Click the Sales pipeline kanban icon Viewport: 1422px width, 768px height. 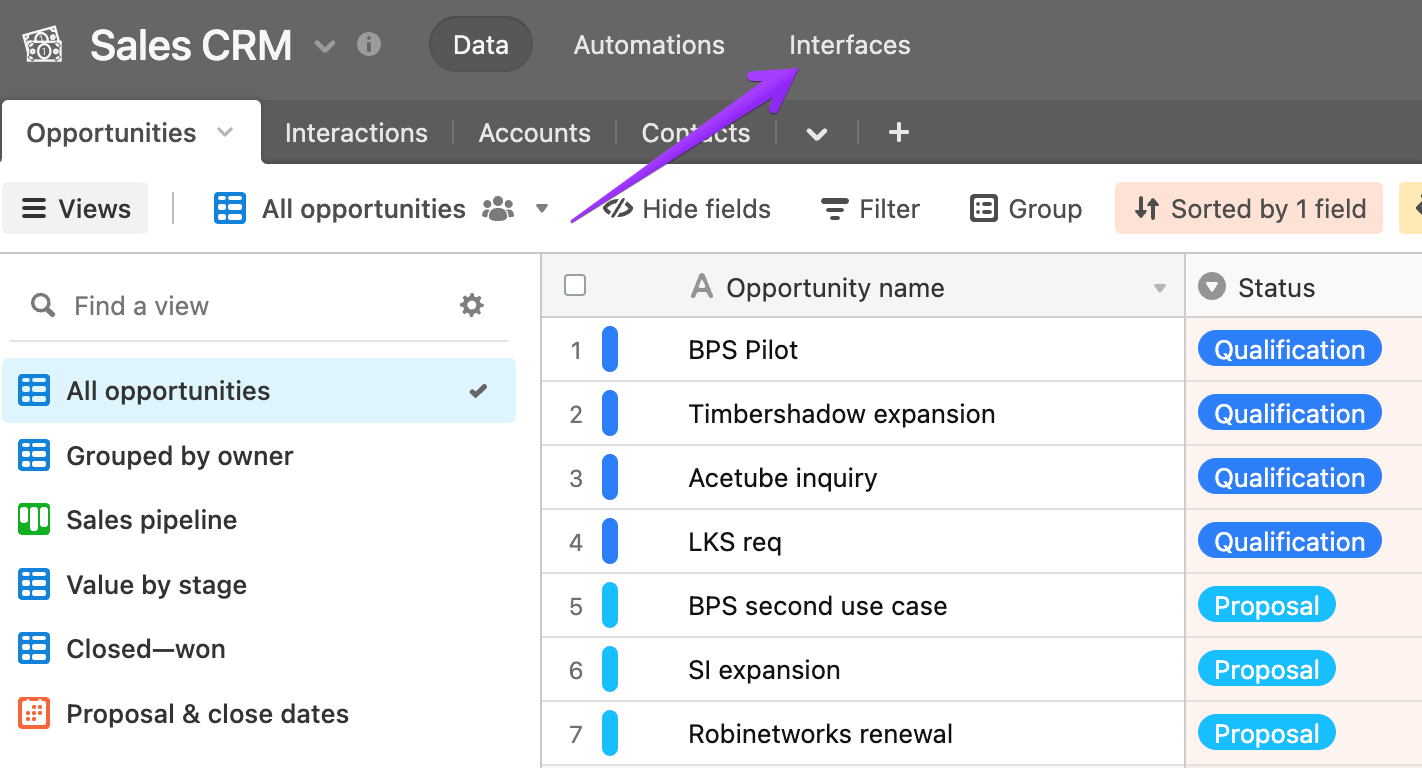click(x=34, y=520)
